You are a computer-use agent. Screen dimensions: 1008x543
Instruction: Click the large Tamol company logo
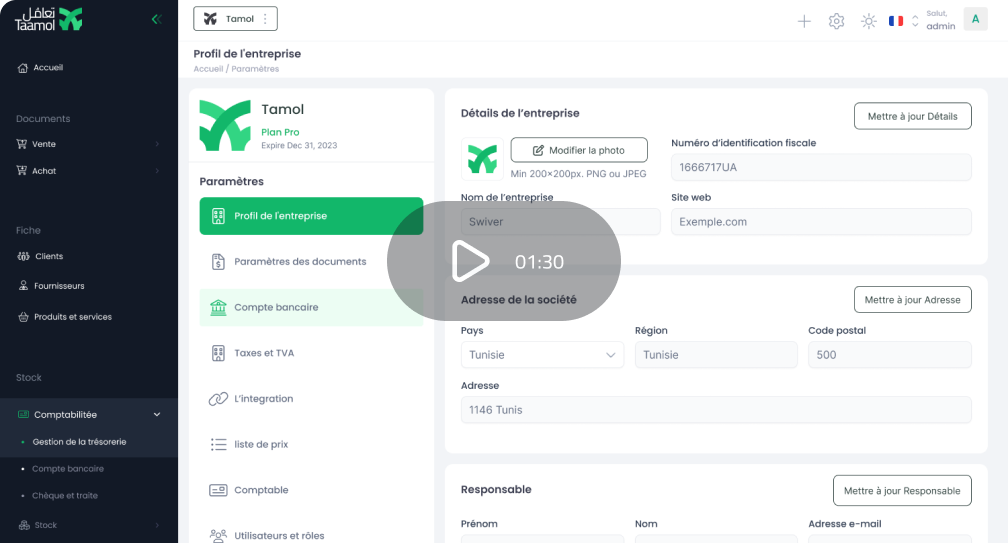coord(225,125)
